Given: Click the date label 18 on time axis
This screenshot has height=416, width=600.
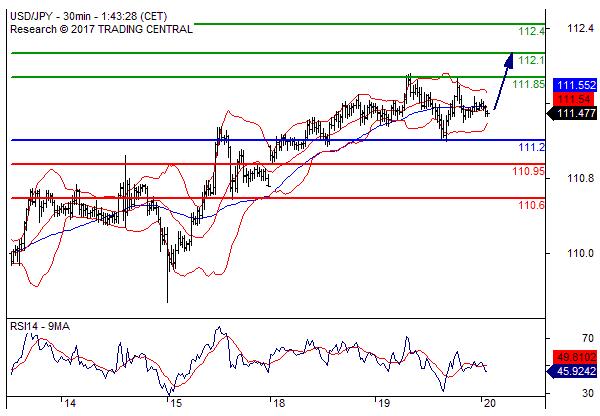Looking at the screenshot, I should [x=279, y=403].
